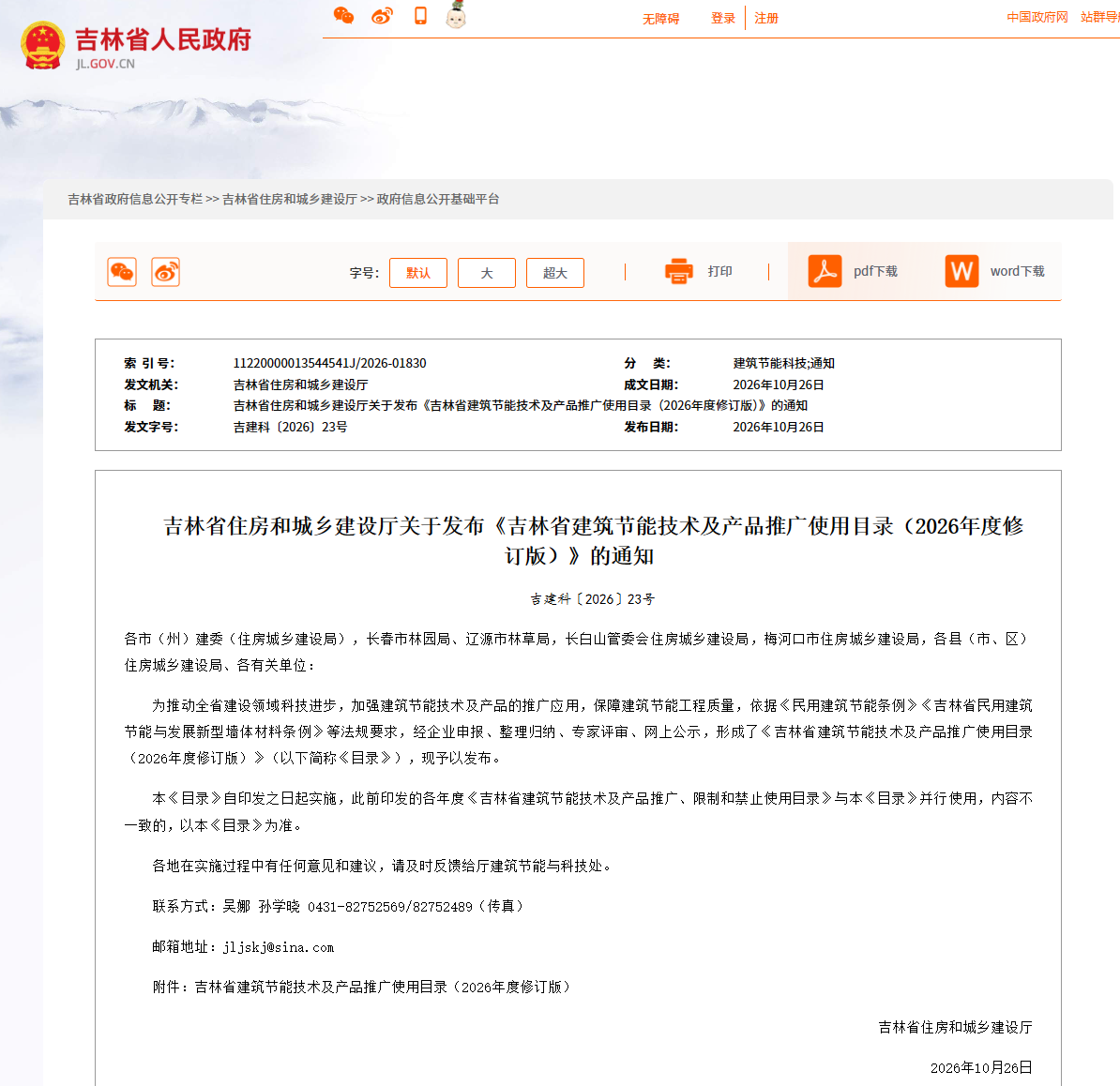This screenshot has width=1120, height=1086.
Task: Click the centered document number under the headline
Action: pos(592,600)
